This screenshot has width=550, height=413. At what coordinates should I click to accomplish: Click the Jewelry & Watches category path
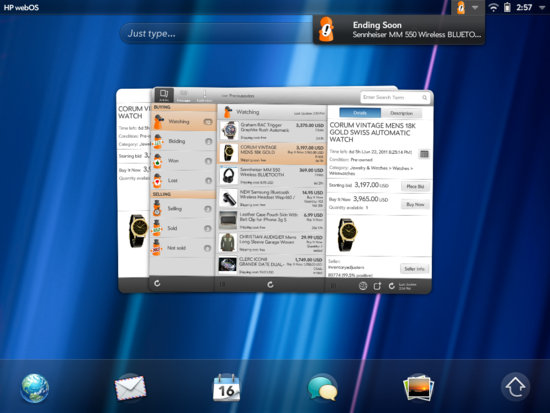(x=370, y=171)
